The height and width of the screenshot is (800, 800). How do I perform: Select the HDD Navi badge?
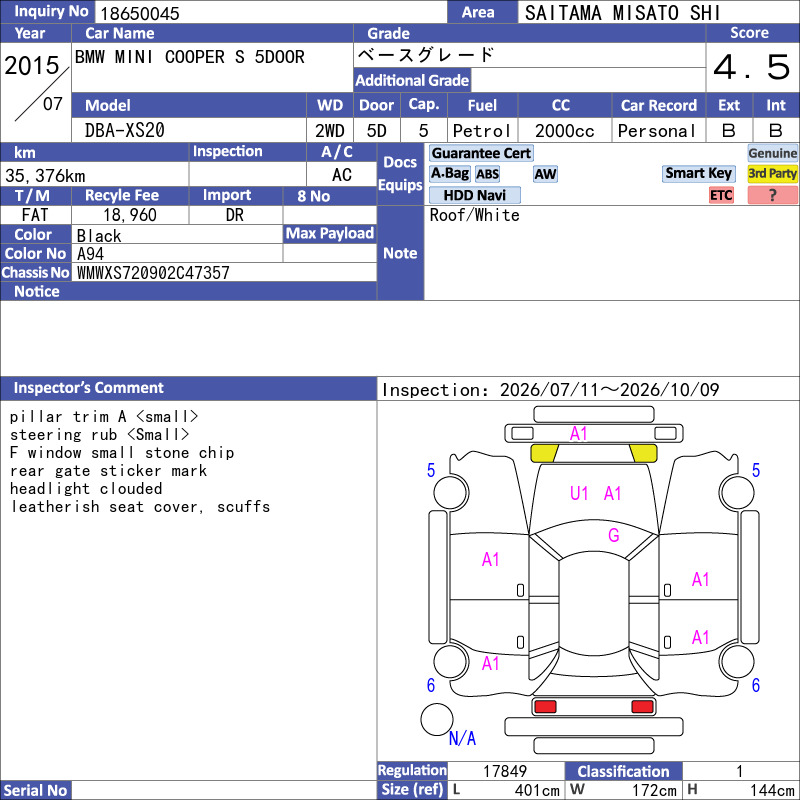pyautogui.click(x=474, y=195)
